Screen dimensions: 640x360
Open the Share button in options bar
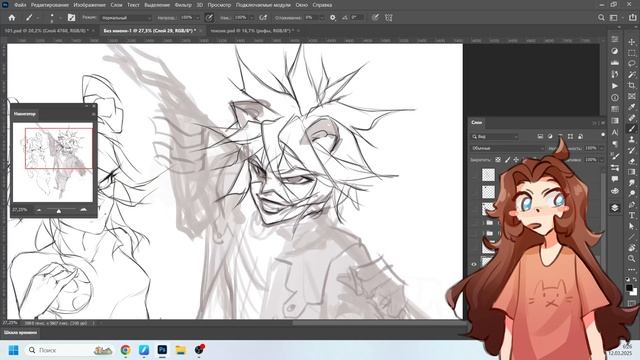point(632,18)
